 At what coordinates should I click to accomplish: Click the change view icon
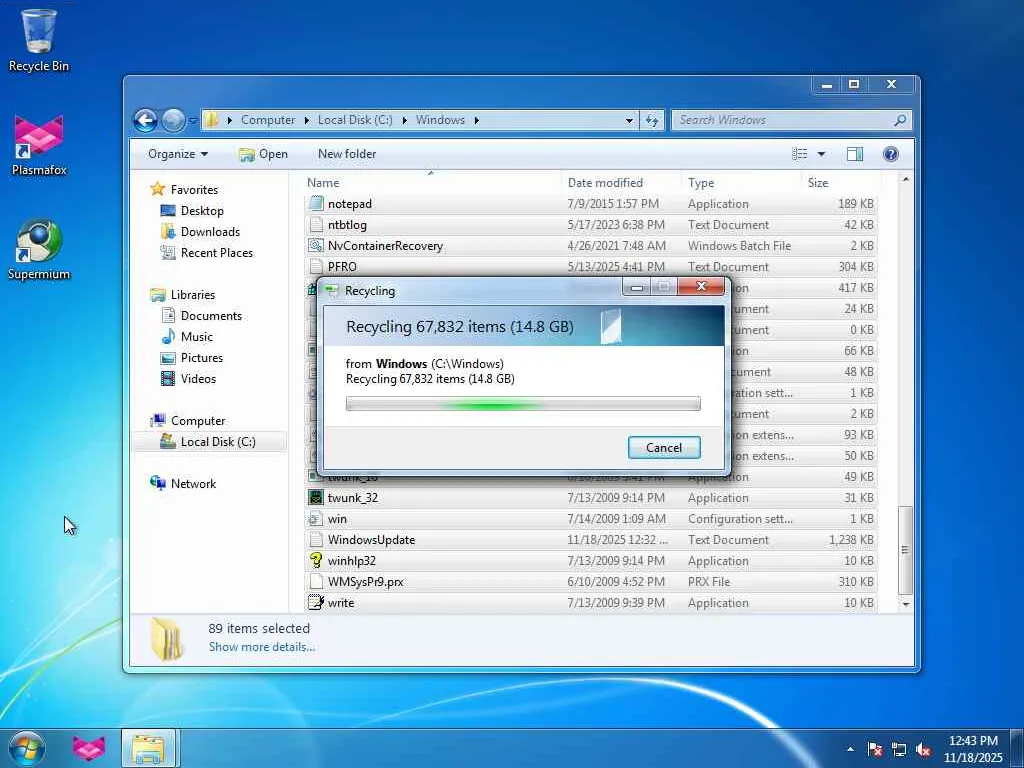coord(799,154)
